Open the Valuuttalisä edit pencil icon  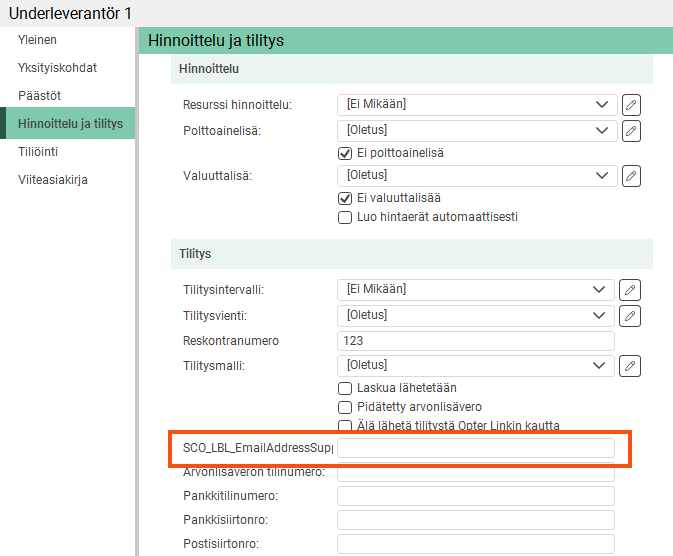(x=630, y=176)
